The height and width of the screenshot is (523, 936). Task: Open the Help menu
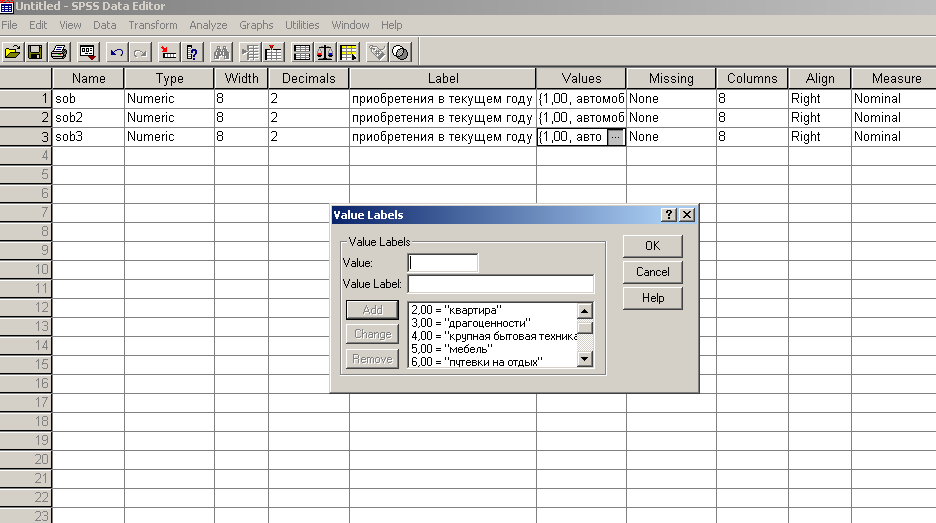392,25
